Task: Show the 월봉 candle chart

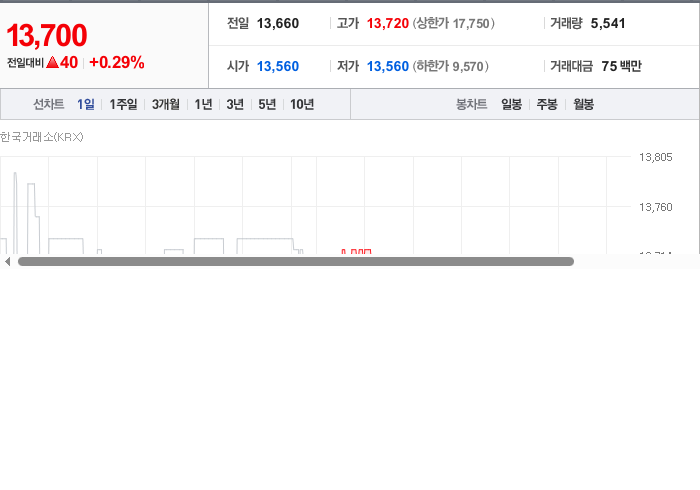Action: point(583,104)
